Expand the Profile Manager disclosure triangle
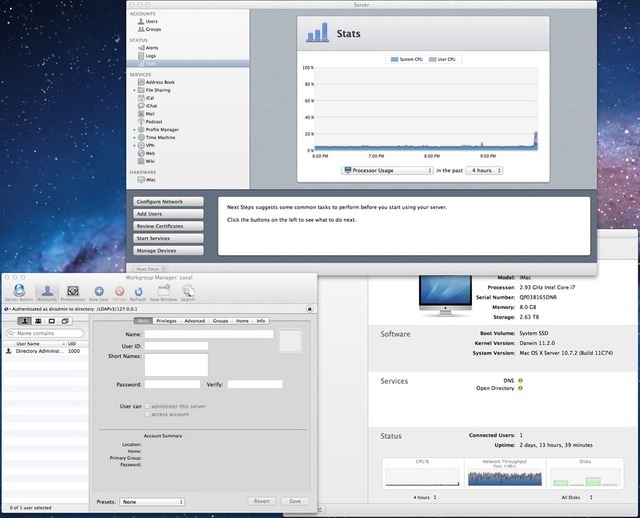The width and height of the screenshot is (640, 518). click(134, 130)
